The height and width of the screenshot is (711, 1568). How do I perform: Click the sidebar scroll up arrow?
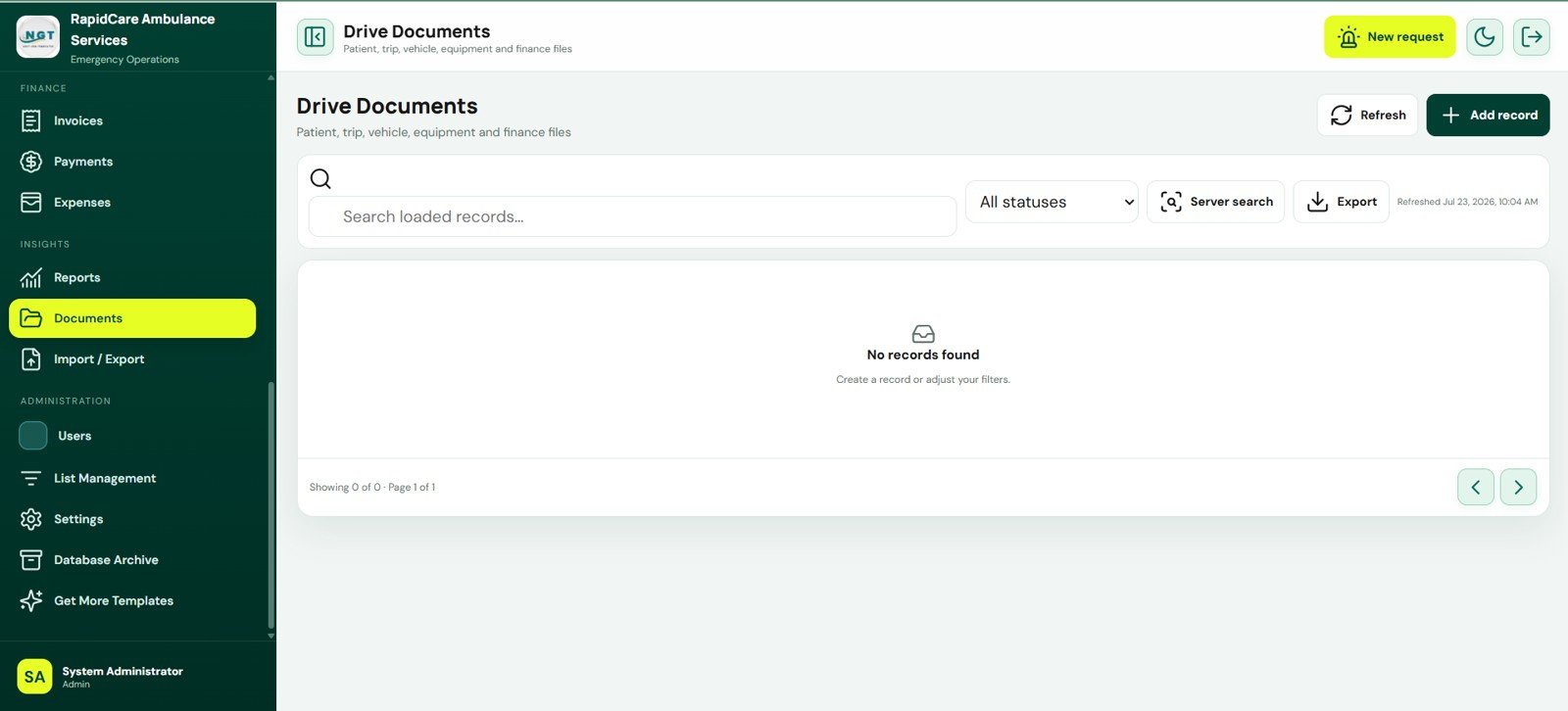point(271,77)
